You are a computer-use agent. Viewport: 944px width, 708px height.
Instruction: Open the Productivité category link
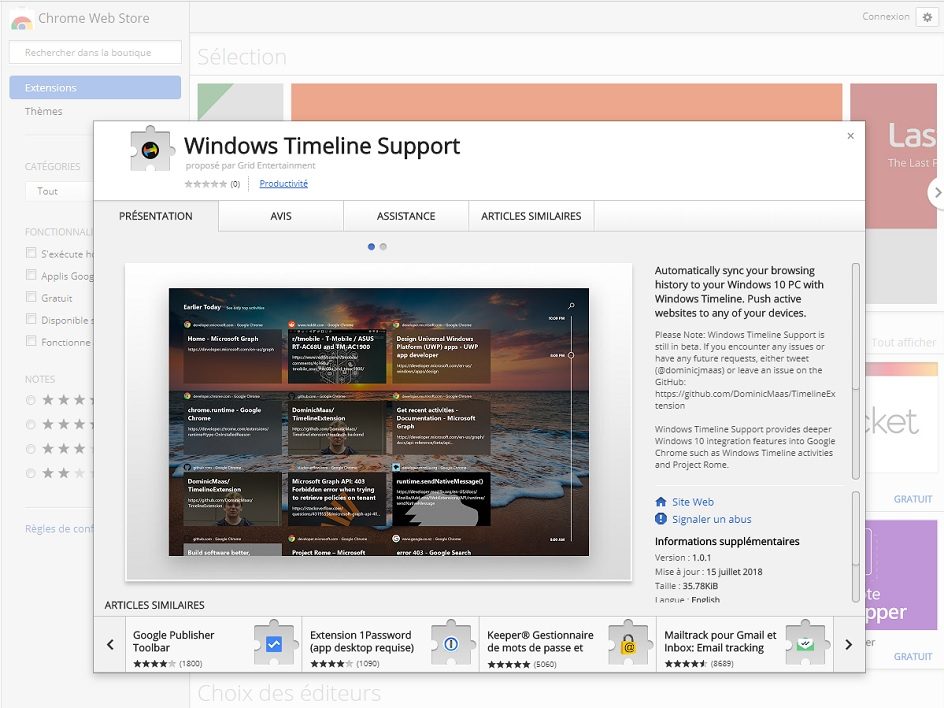coord(283,183)
